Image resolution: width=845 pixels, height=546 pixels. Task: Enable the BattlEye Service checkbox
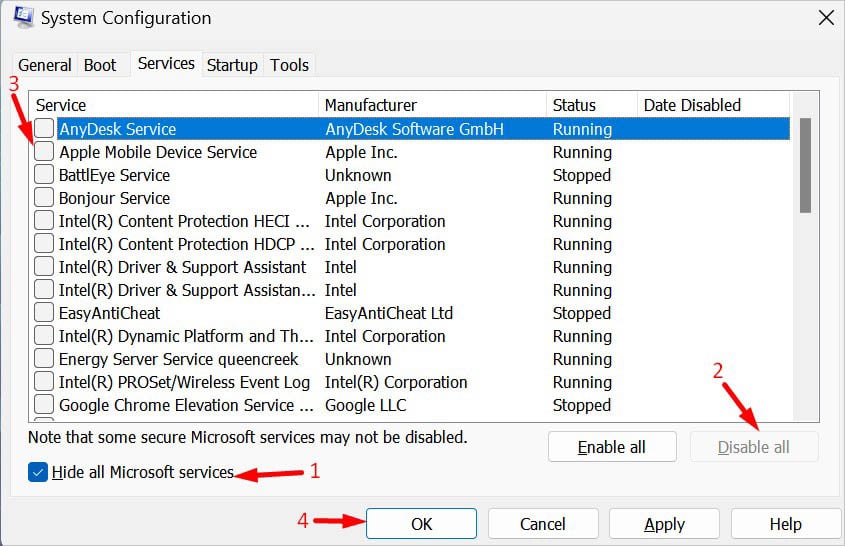tap(45, 175)
